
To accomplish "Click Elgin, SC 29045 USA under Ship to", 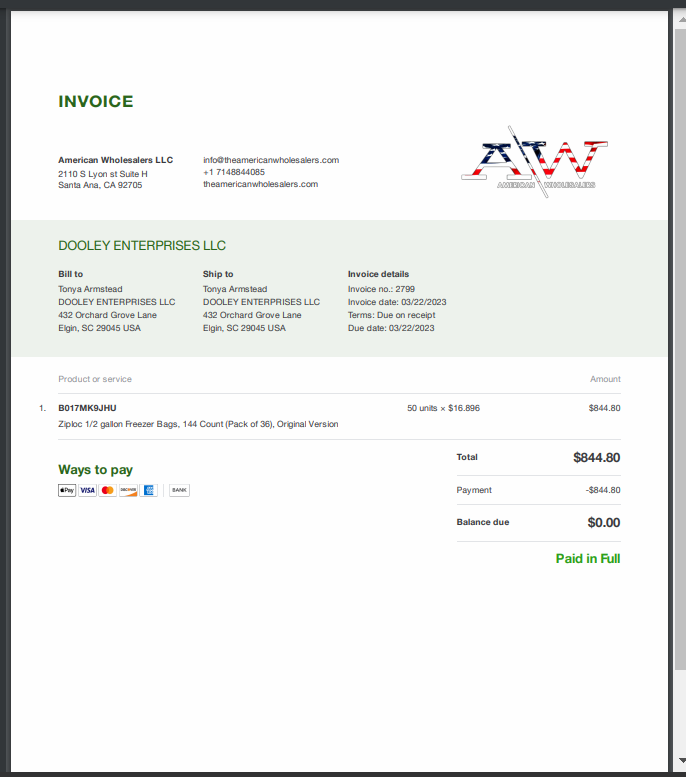I will pyautogui.click(x=244, y=328).
